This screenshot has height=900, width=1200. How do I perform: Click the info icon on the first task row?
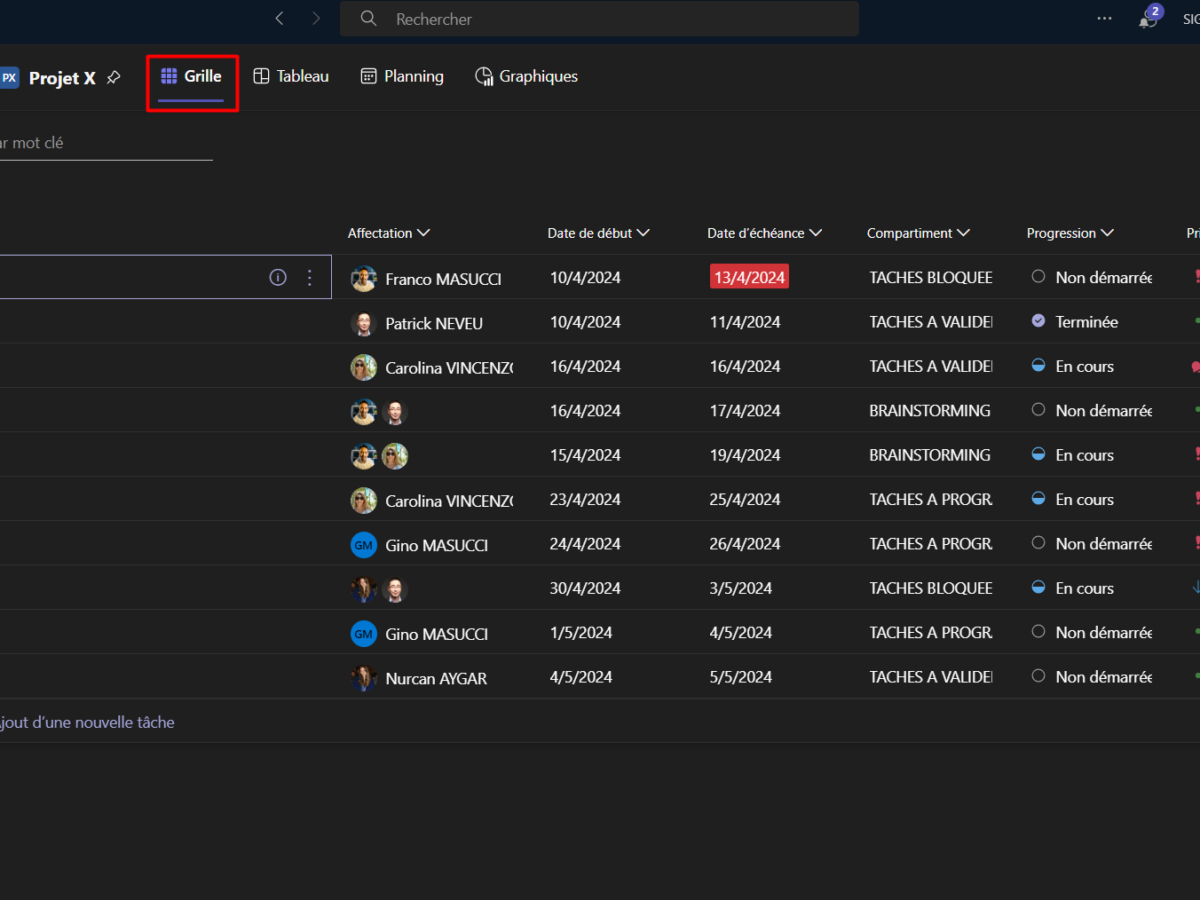click(278, 277)
